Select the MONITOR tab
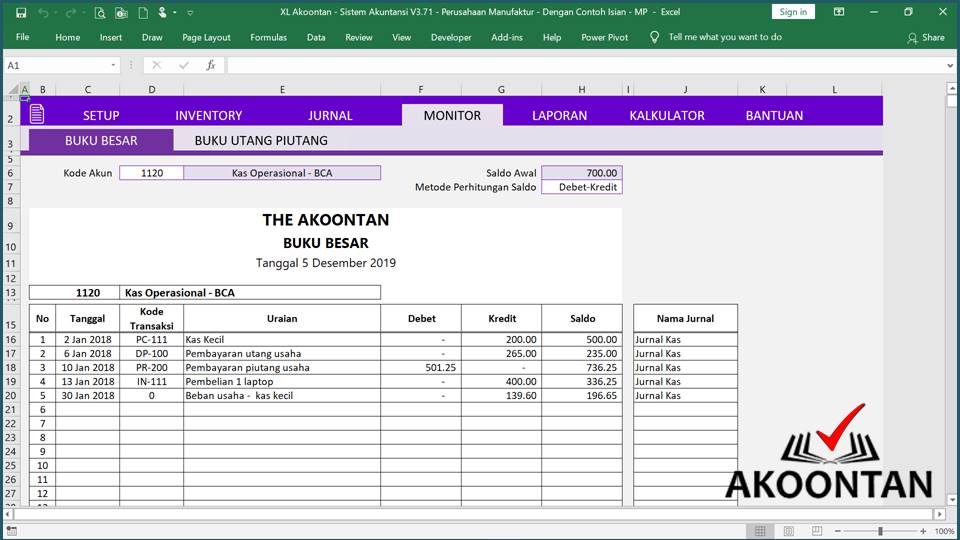Viewport: 960px width, 540px height. click(452, 115)
